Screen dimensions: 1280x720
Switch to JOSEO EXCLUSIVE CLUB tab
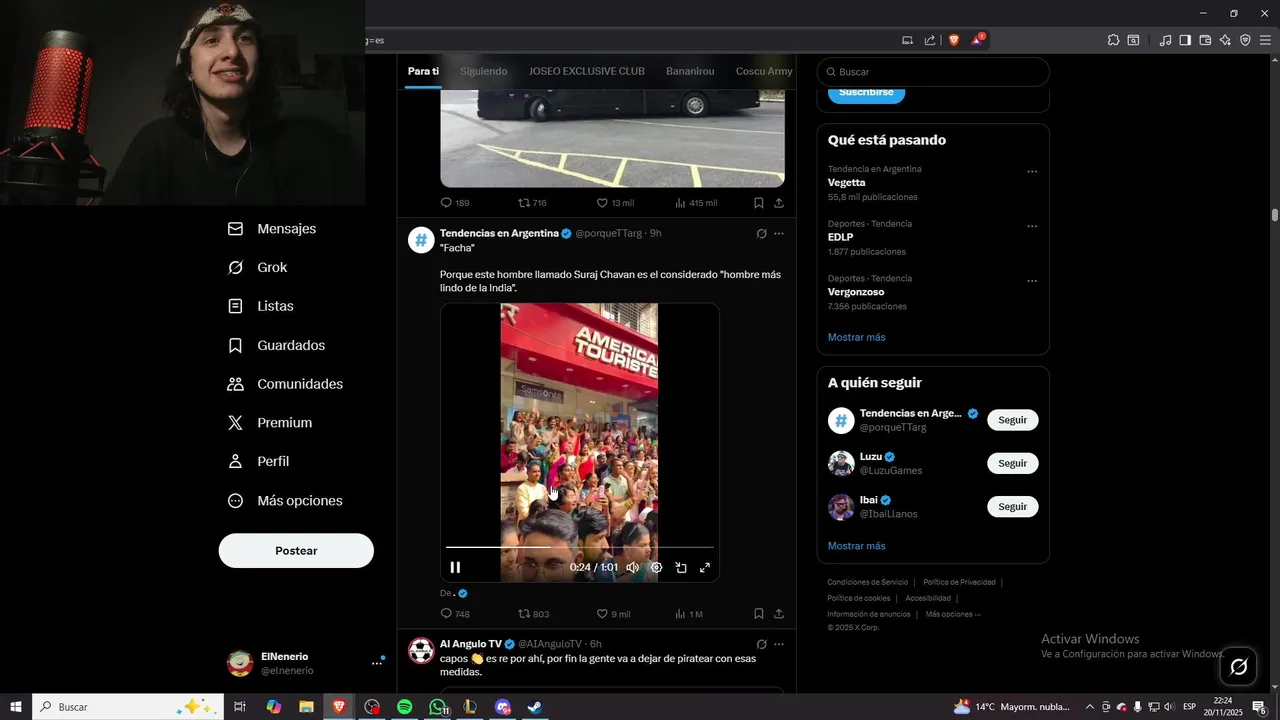587,72
